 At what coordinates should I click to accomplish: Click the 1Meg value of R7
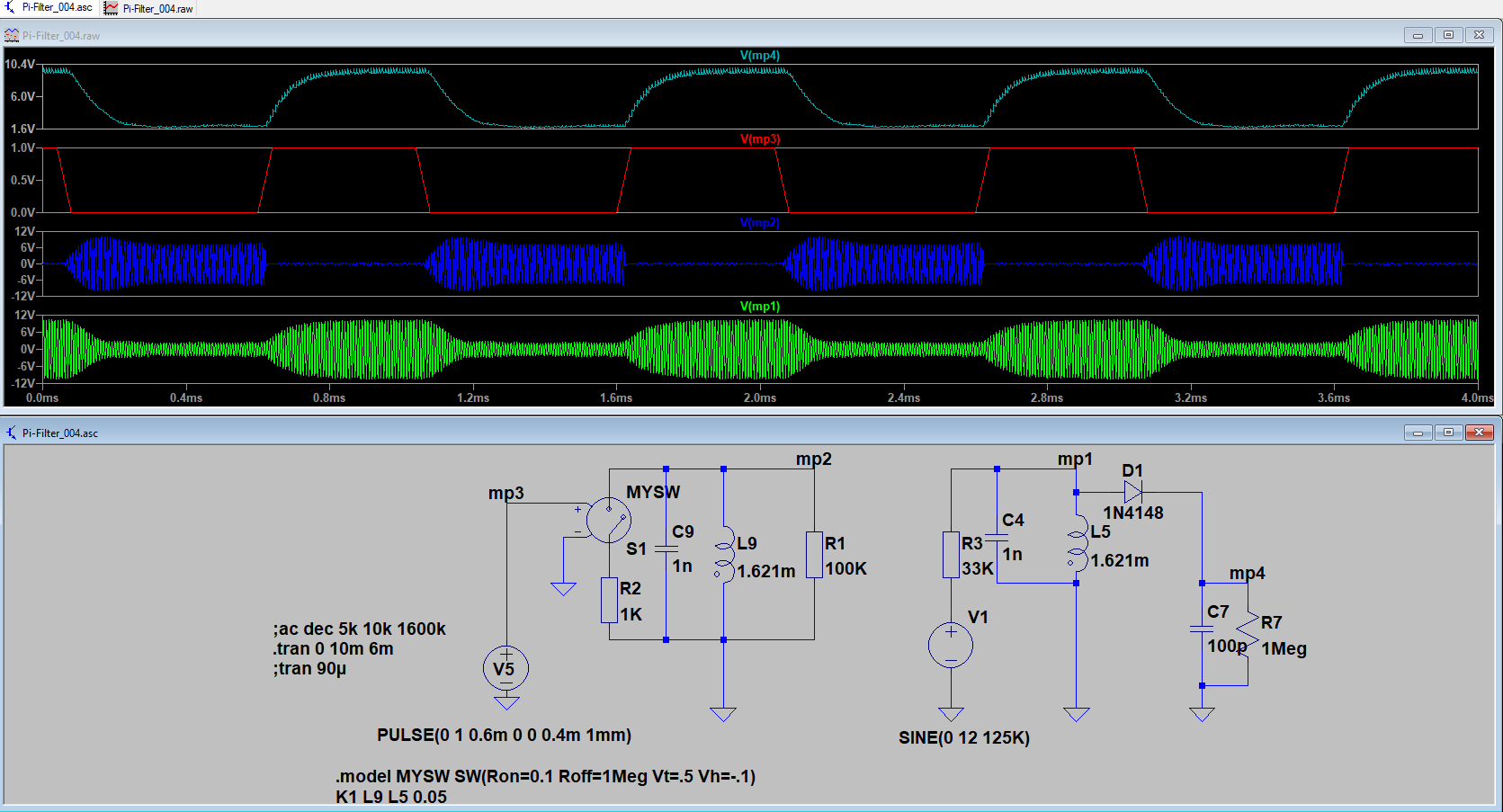coord(1284,648)
